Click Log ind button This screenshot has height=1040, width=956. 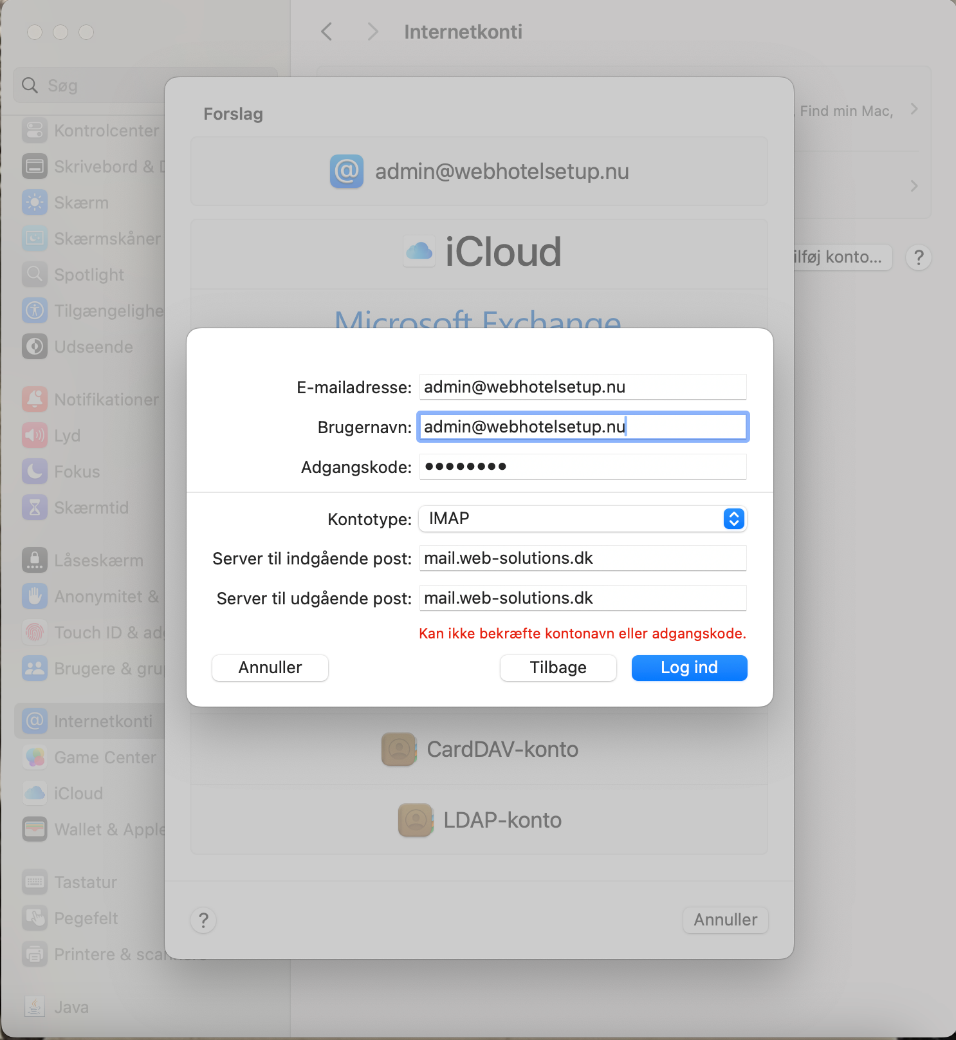point(689,667)
